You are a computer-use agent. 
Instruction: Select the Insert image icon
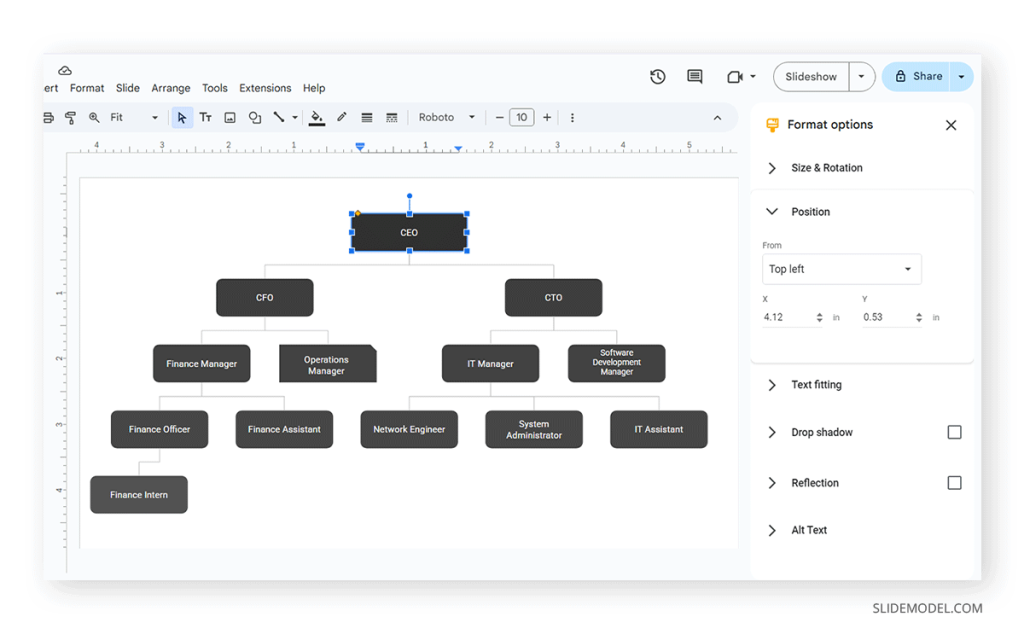point(230,117)
